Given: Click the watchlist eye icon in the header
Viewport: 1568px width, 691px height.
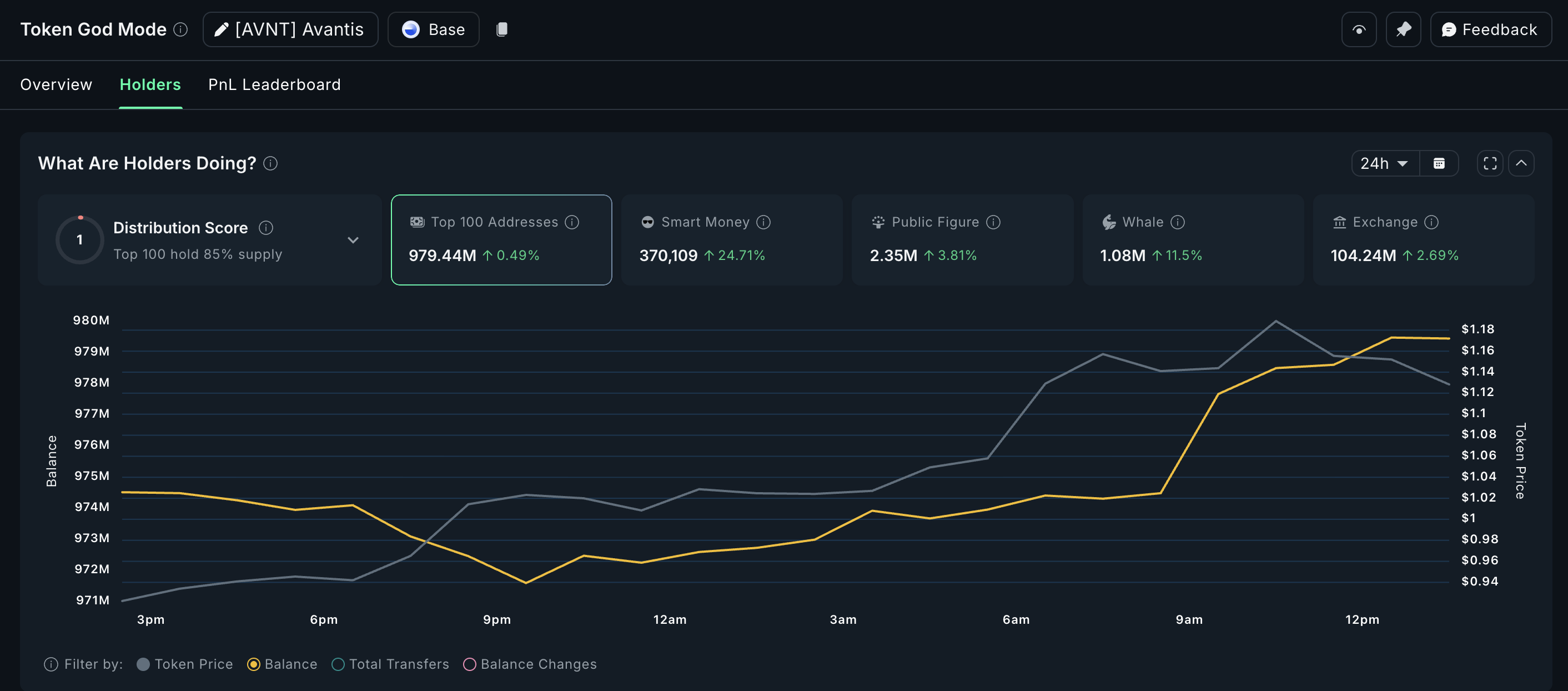Looking at the screenshot, I should point(1358,29).
